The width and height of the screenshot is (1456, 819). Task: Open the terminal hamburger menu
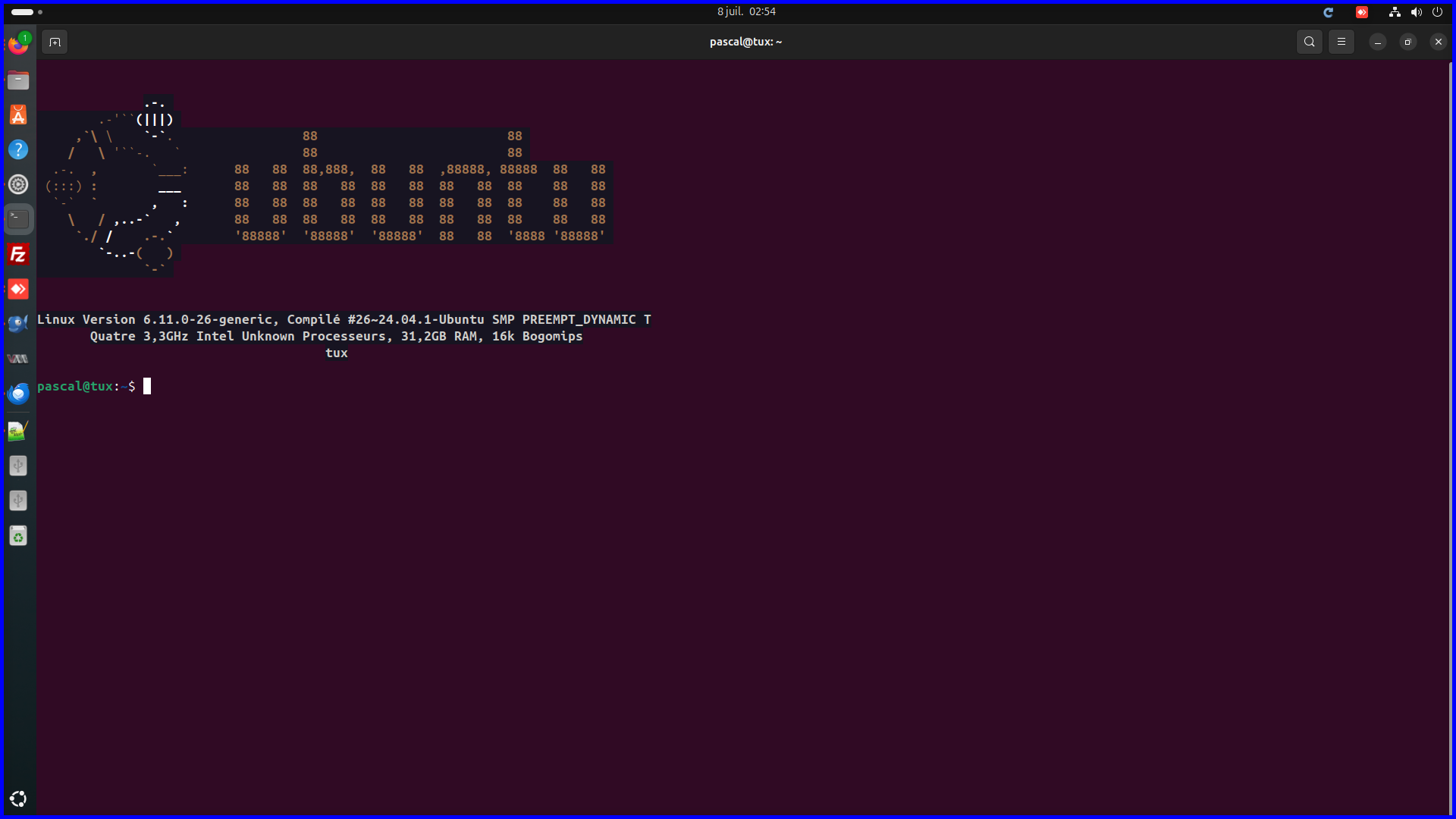tap(1341, 42)
